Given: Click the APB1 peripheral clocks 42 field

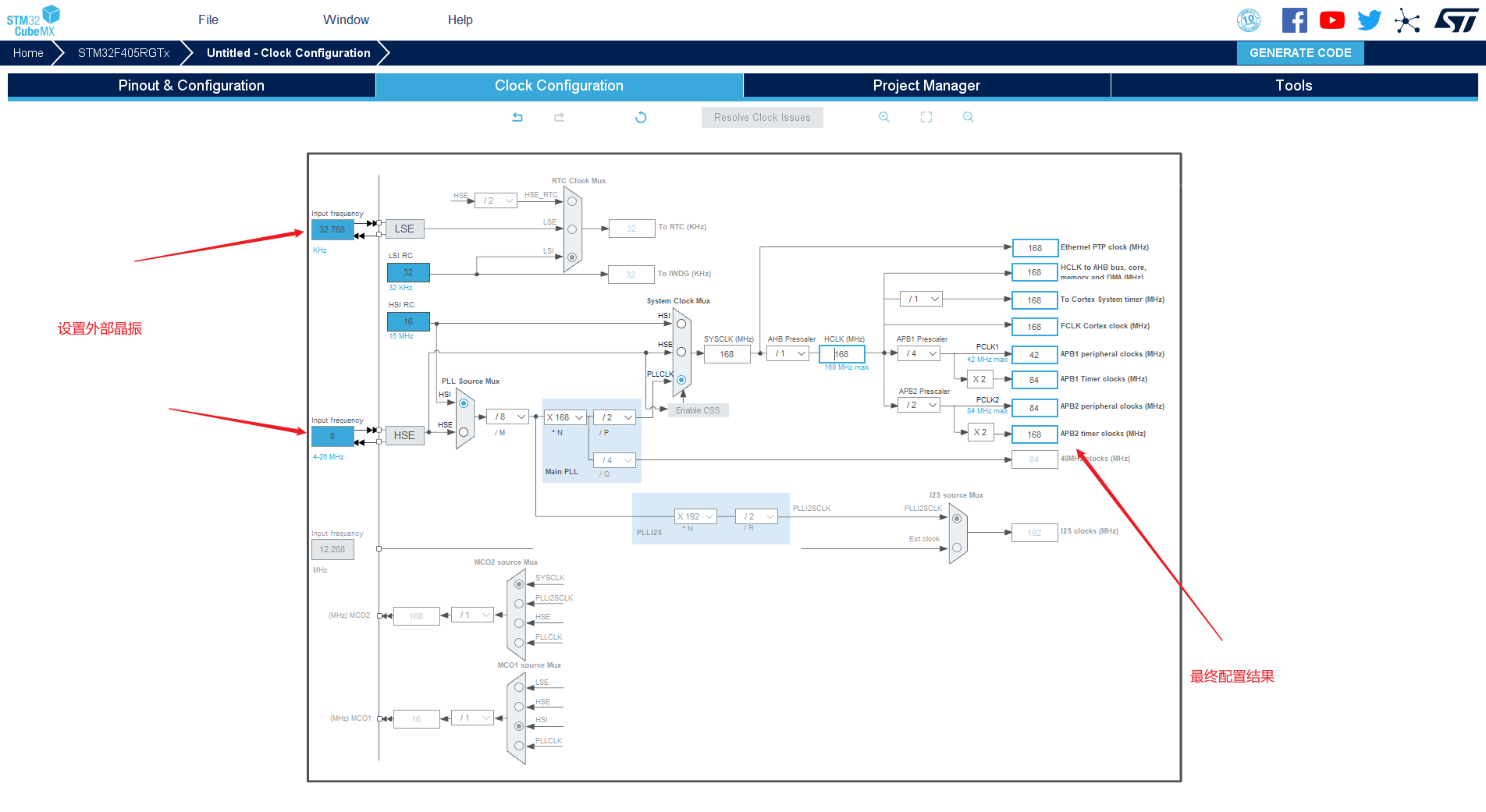Looking at the screenshot, I should click(x=1035, y=355).
